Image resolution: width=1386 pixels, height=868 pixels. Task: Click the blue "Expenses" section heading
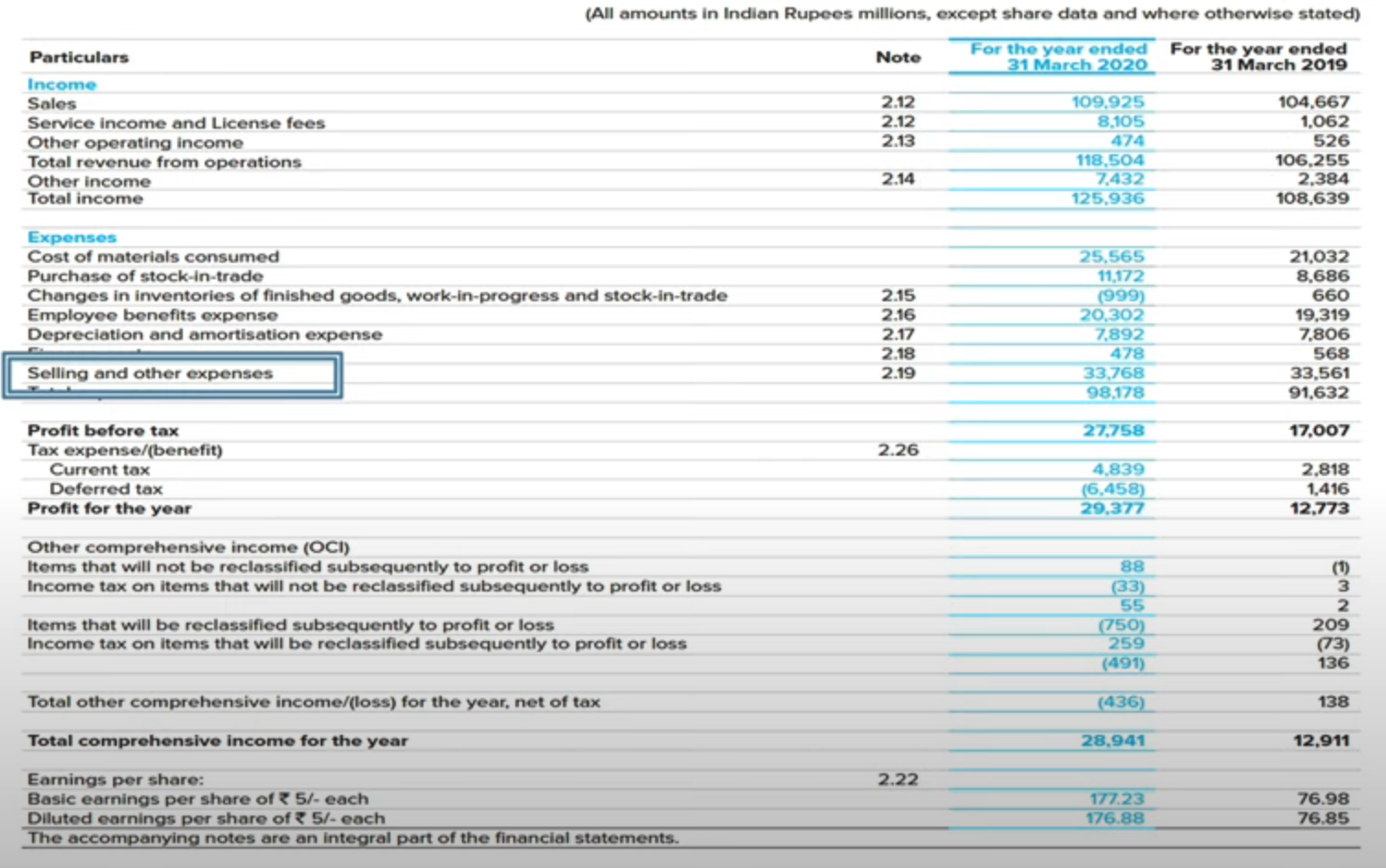(72, 237)
